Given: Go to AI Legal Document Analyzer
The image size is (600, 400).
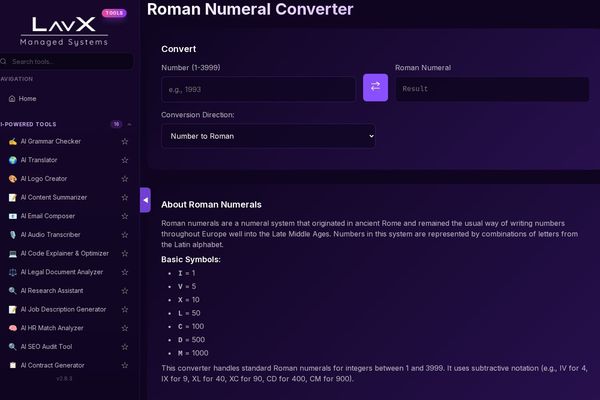Looking at the screenshot, I should click(62, 272).
